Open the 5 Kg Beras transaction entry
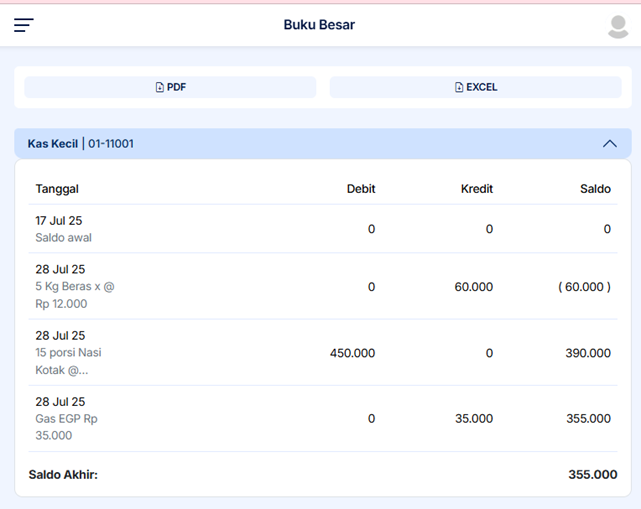 [75, 286]
